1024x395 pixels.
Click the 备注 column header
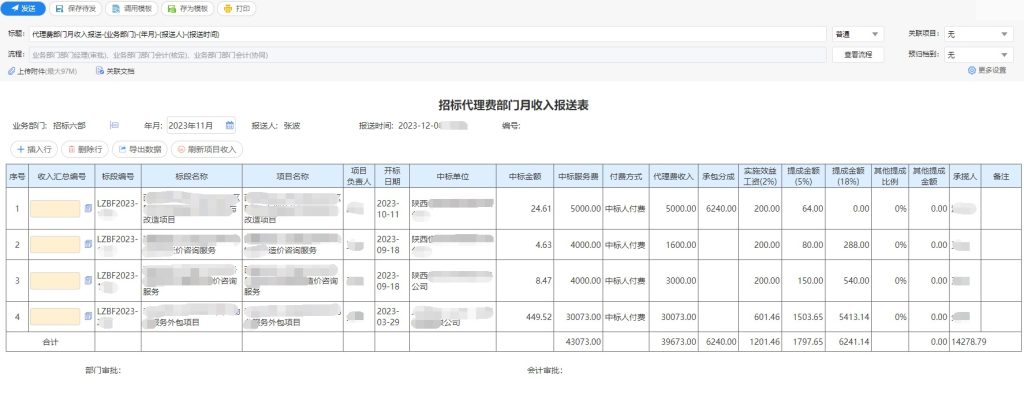tap(1001, 176)
